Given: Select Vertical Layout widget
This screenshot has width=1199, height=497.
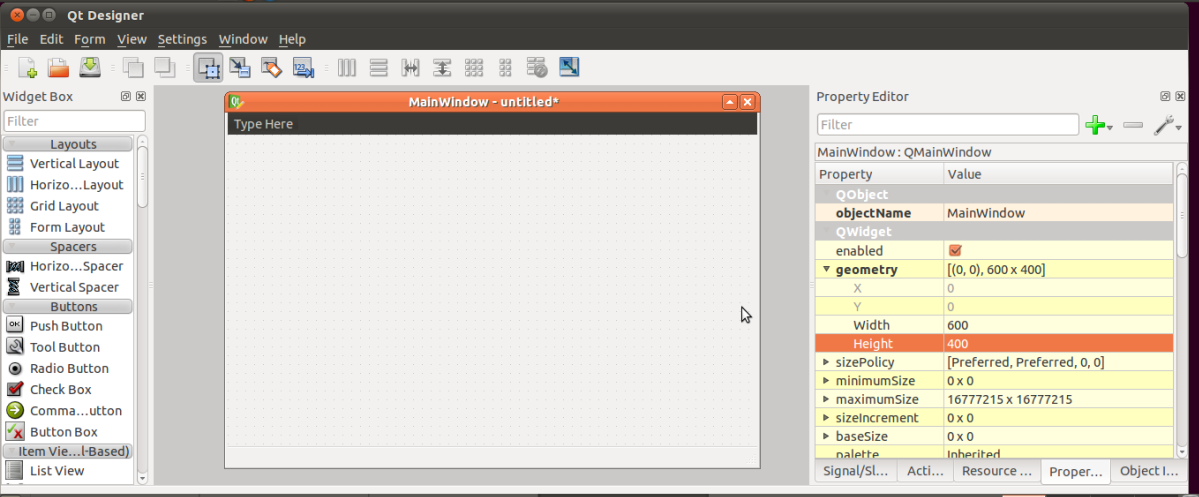Looking at the screenshot, I should coord(67,163).
